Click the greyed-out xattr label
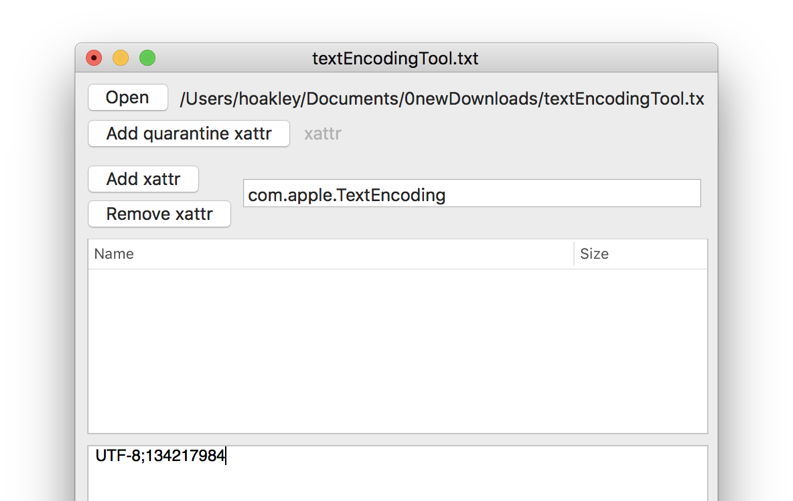The width and height of the screenshot is (793, 501). (322, 134)
